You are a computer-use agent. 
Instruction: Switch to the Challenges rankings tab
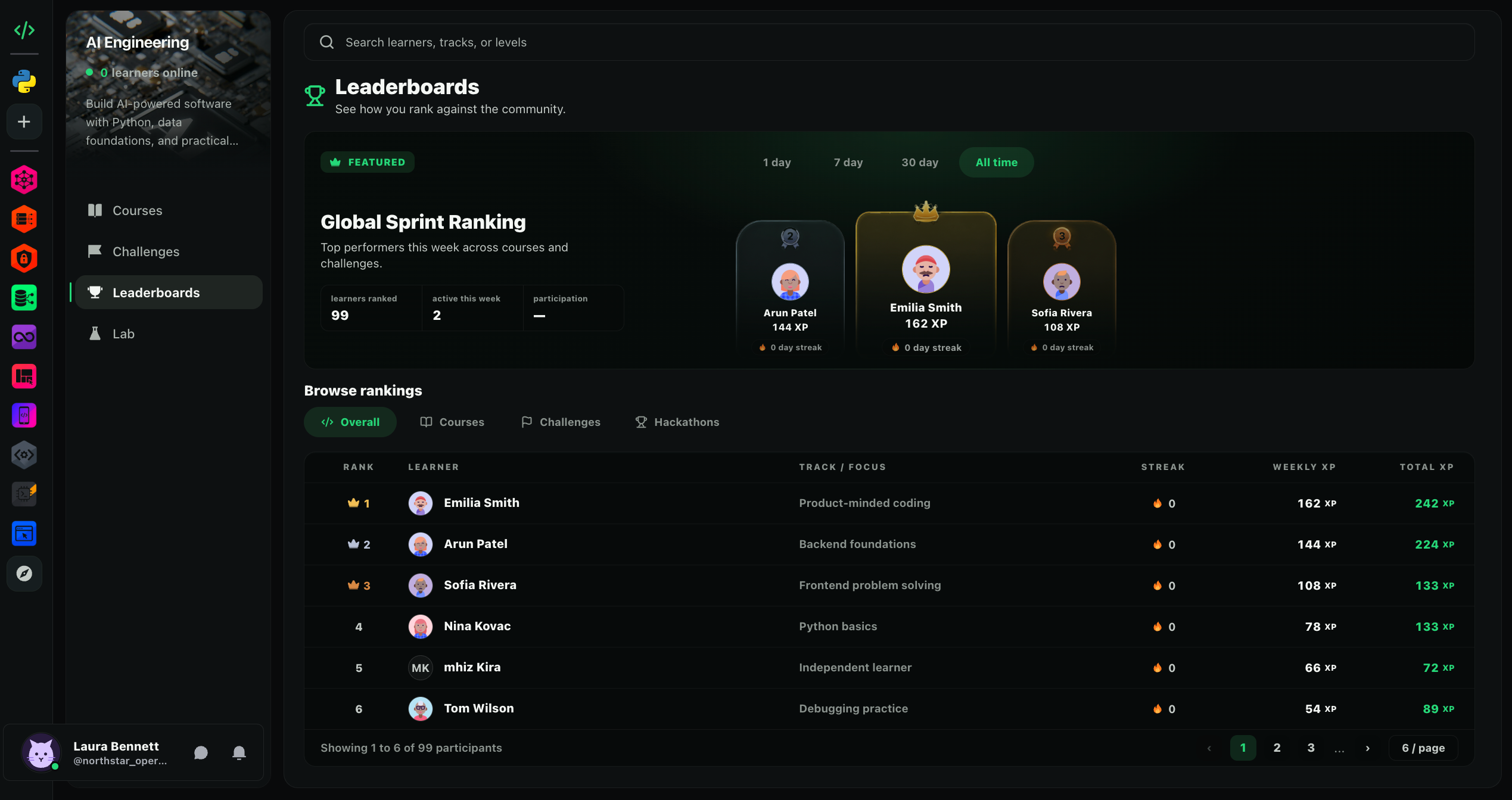[x=561, y=422]
